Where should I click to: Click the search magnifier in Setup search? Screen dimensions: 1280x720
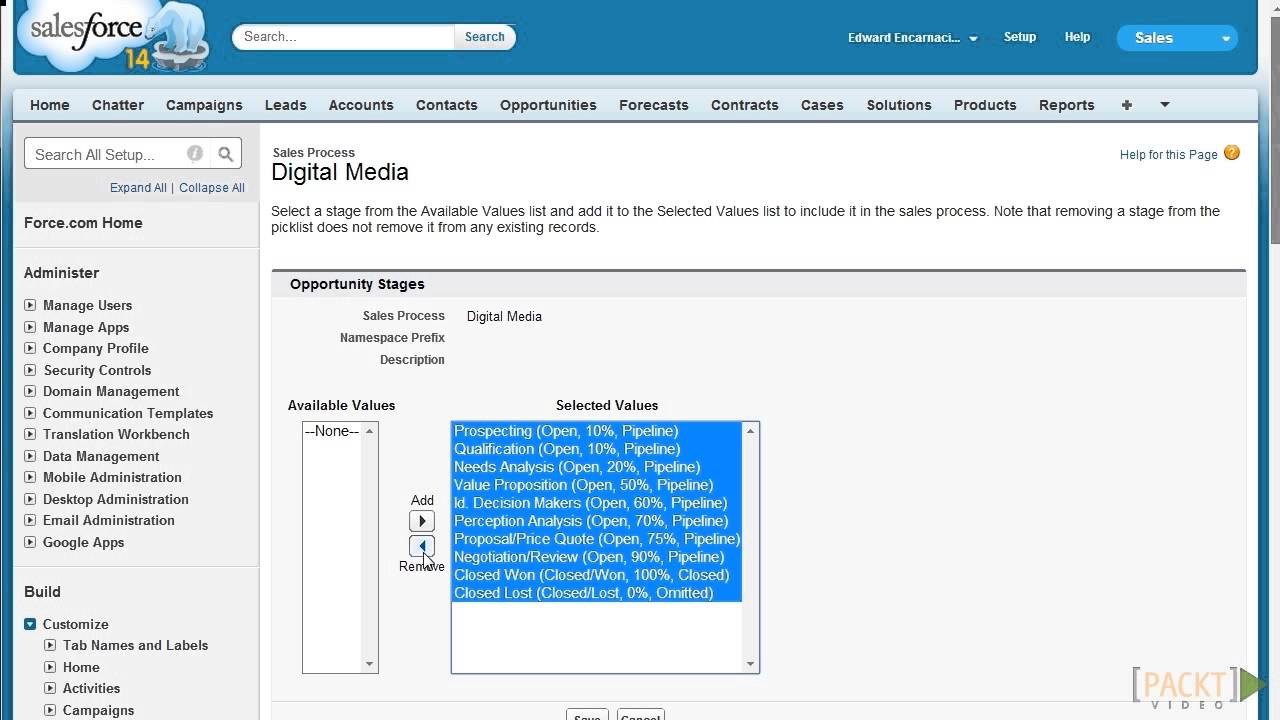point(226,154)
